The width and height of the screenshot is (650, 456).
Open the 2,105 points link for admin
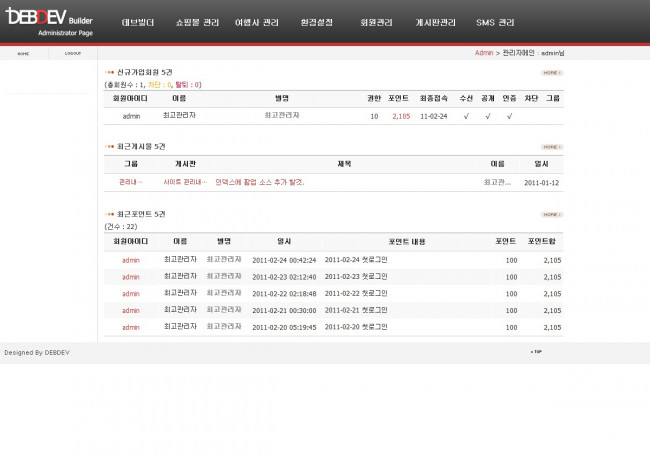pos(401,116)
